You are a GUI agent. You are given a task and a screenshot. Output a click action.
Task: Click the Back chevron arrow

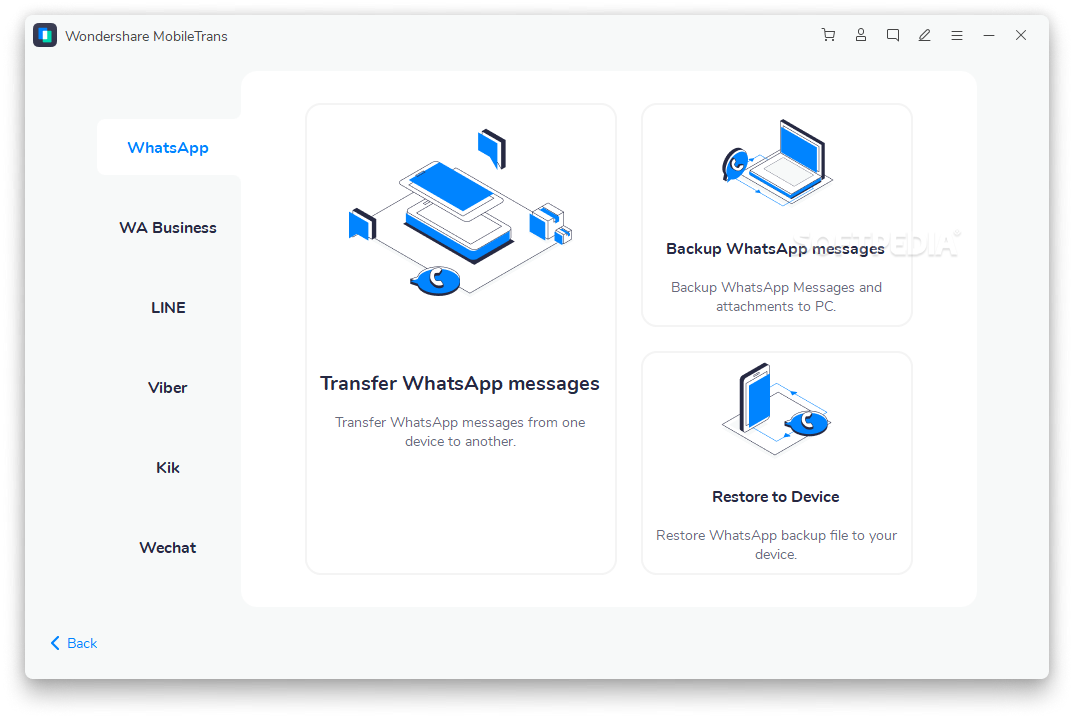point(55,643)
